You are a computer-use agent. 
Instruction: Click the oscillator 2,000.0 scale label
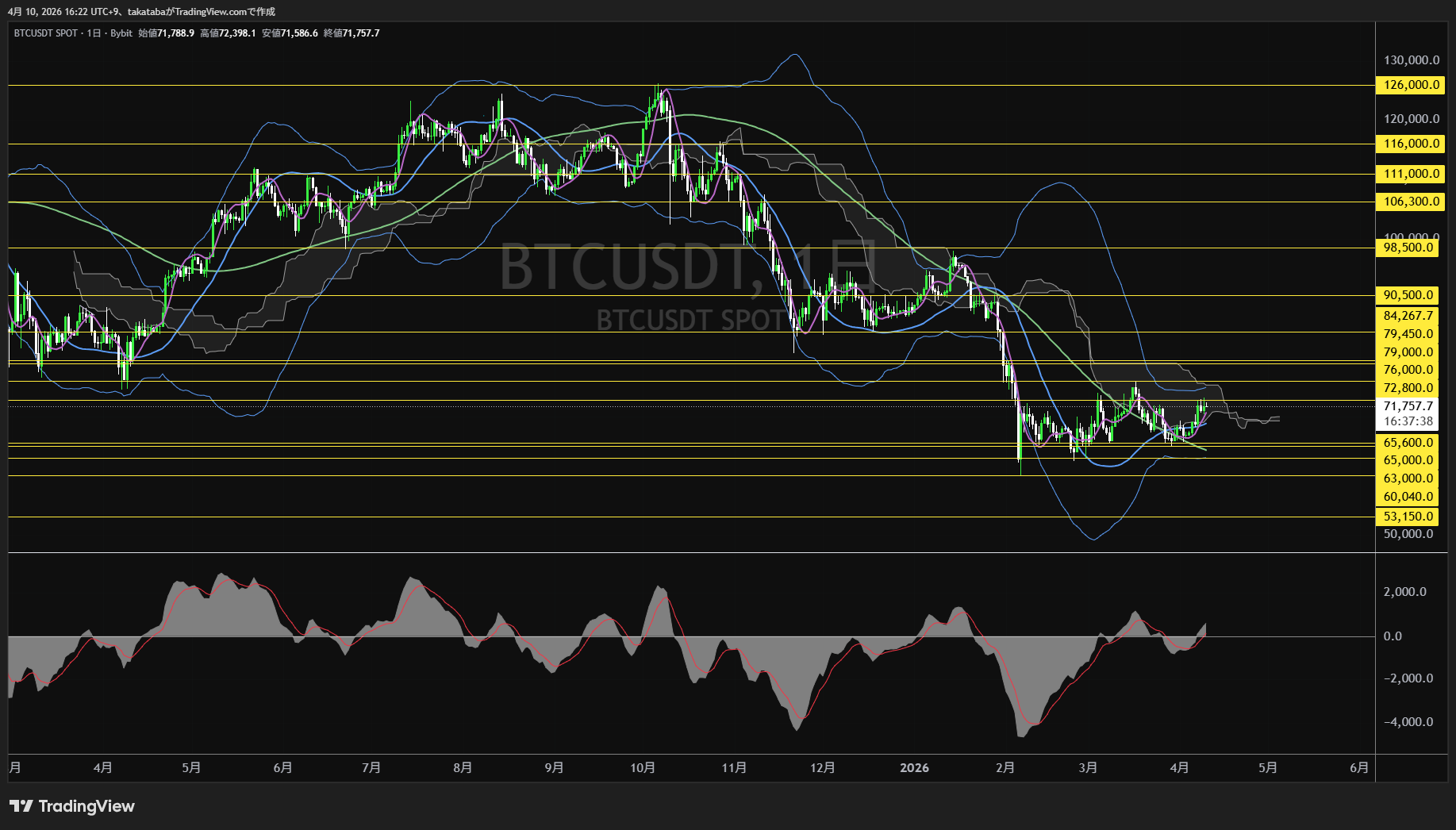[x=1404, y=592]
